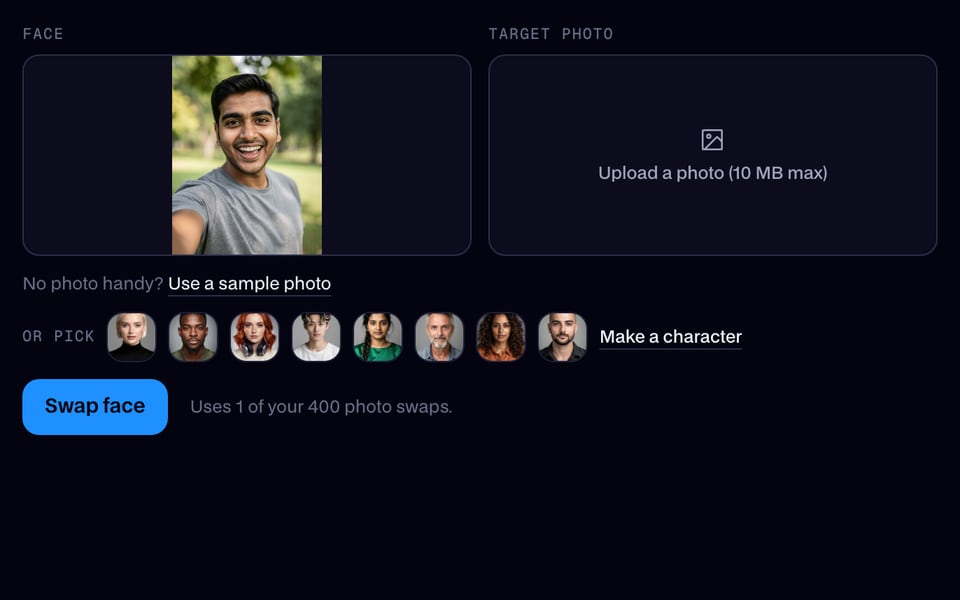Click the "TARGET PHOTO" heading label
Viewport: 960px width, 600px height.
(550, 34)
